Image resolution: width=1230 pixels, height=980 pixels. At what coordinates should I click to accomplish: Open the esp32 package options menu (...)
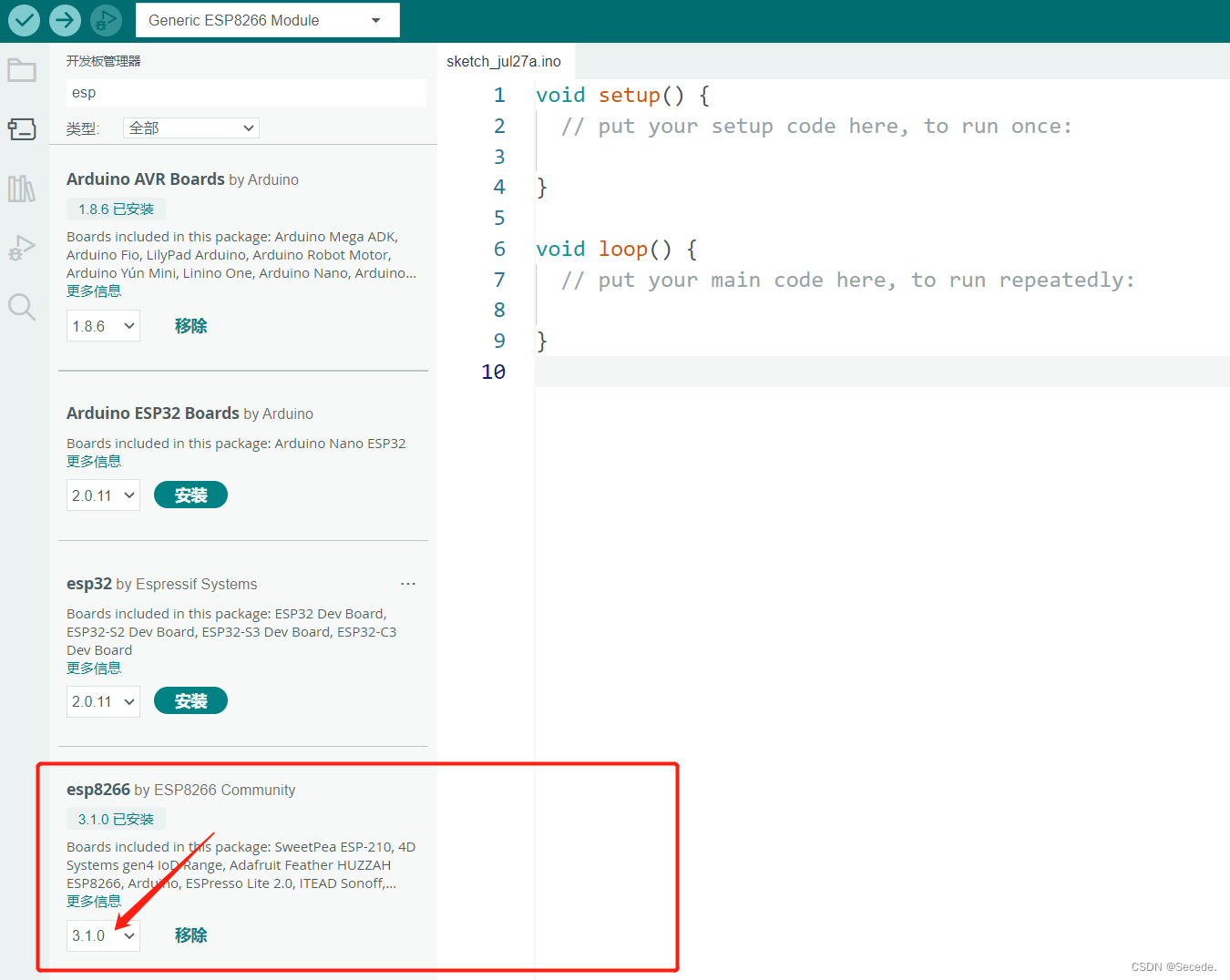[x=407, y=584]
